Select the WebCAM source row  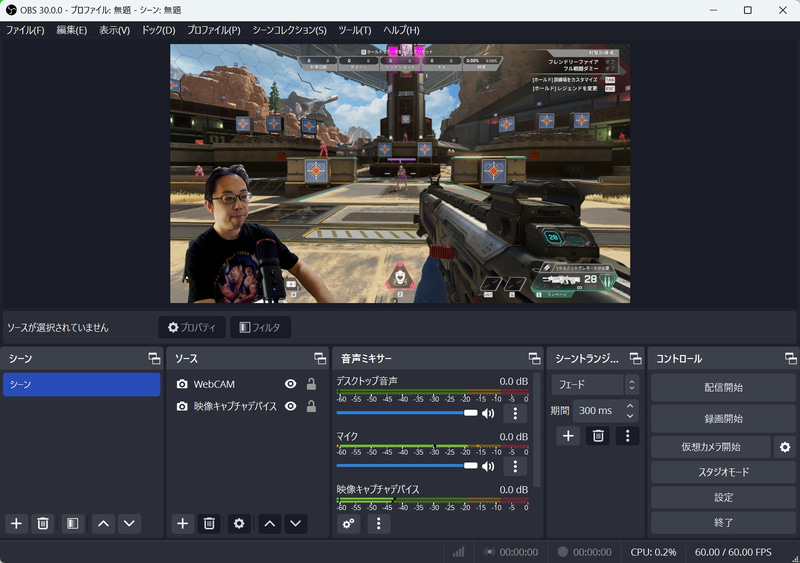point(247,384)
